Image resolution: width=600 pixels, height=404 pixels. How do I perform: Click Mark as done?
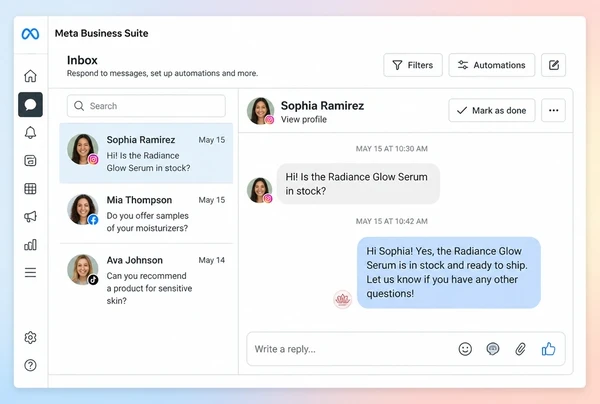point(492,110)
